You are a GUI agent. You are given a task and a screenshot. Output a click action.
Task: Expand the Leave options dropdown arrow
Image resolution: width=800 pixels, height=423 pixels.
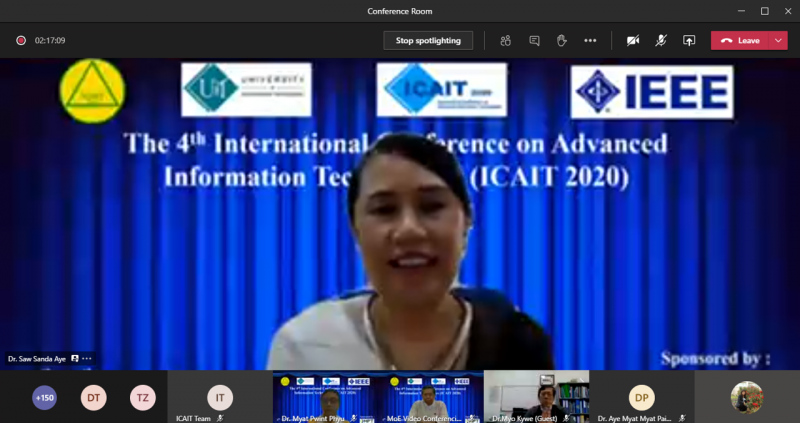pyautogui.click(x=779, y=40)
